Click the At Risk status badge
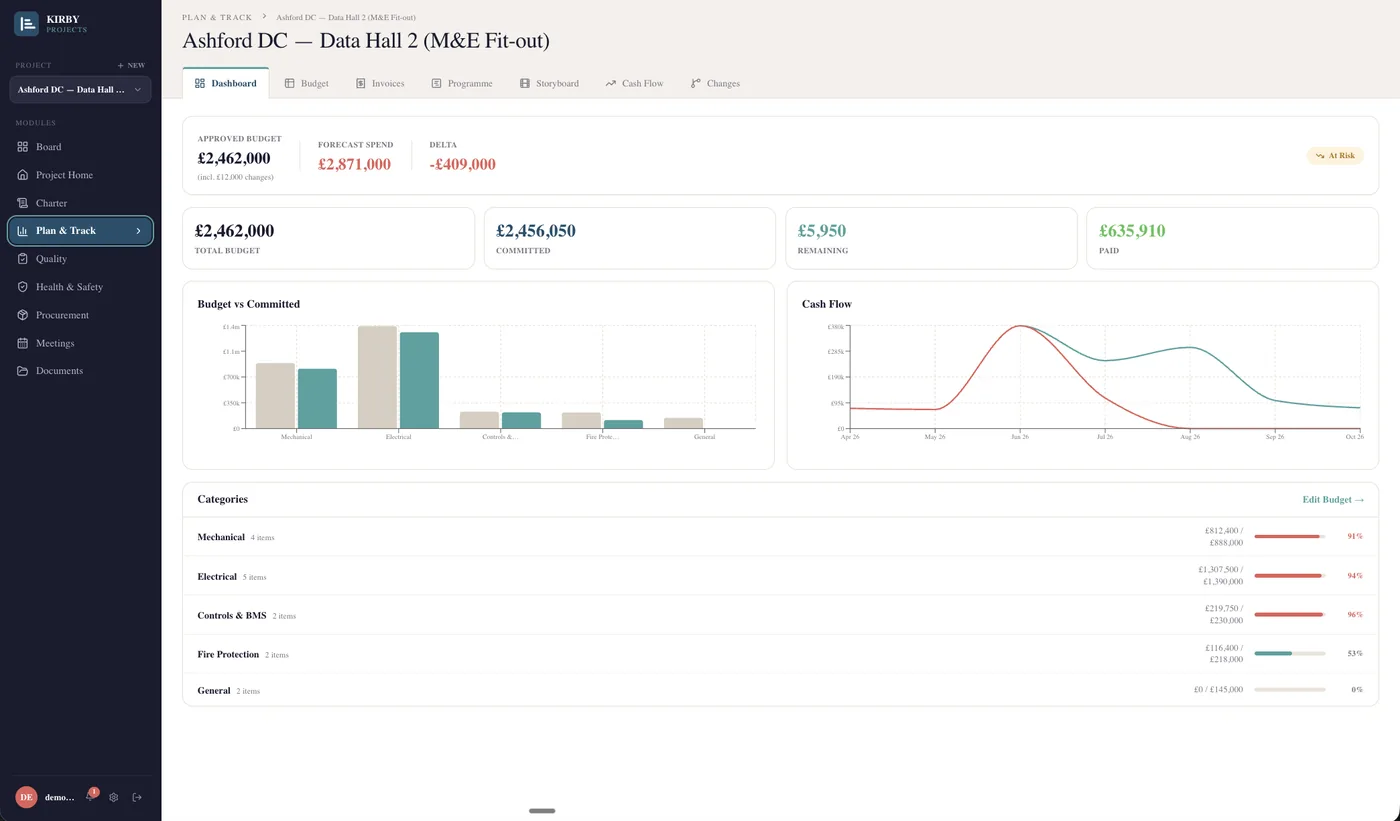 tap(1335, 156)
